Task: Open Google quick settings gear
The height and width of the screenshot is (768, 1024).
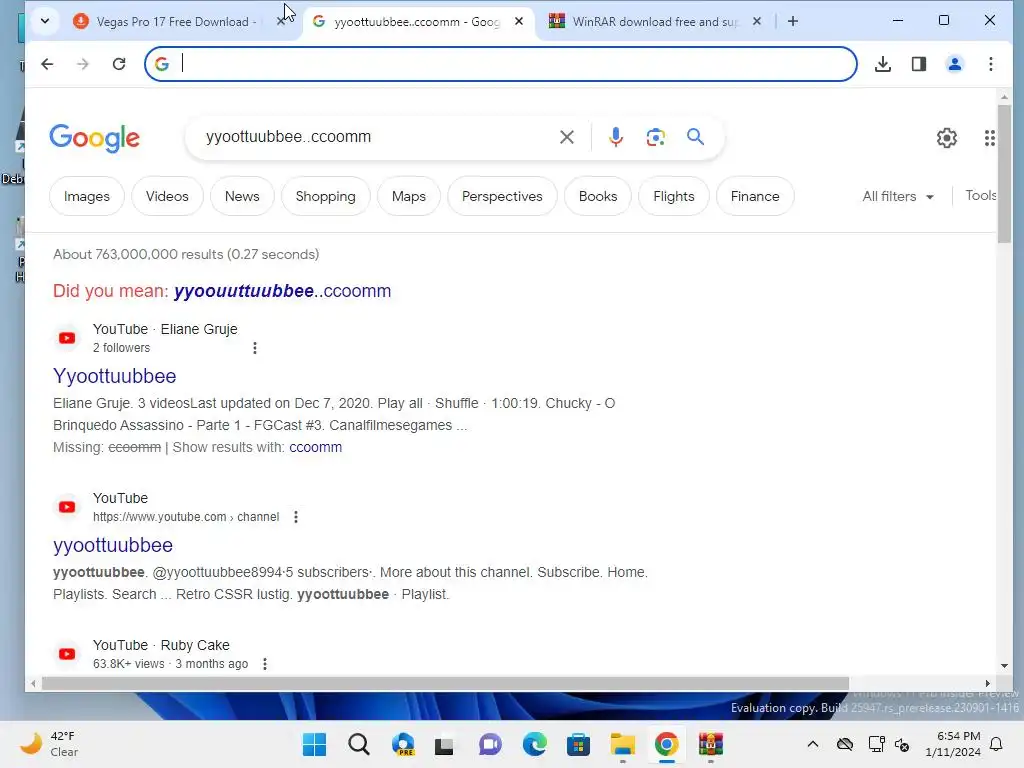Action: [x=947, y=138]
